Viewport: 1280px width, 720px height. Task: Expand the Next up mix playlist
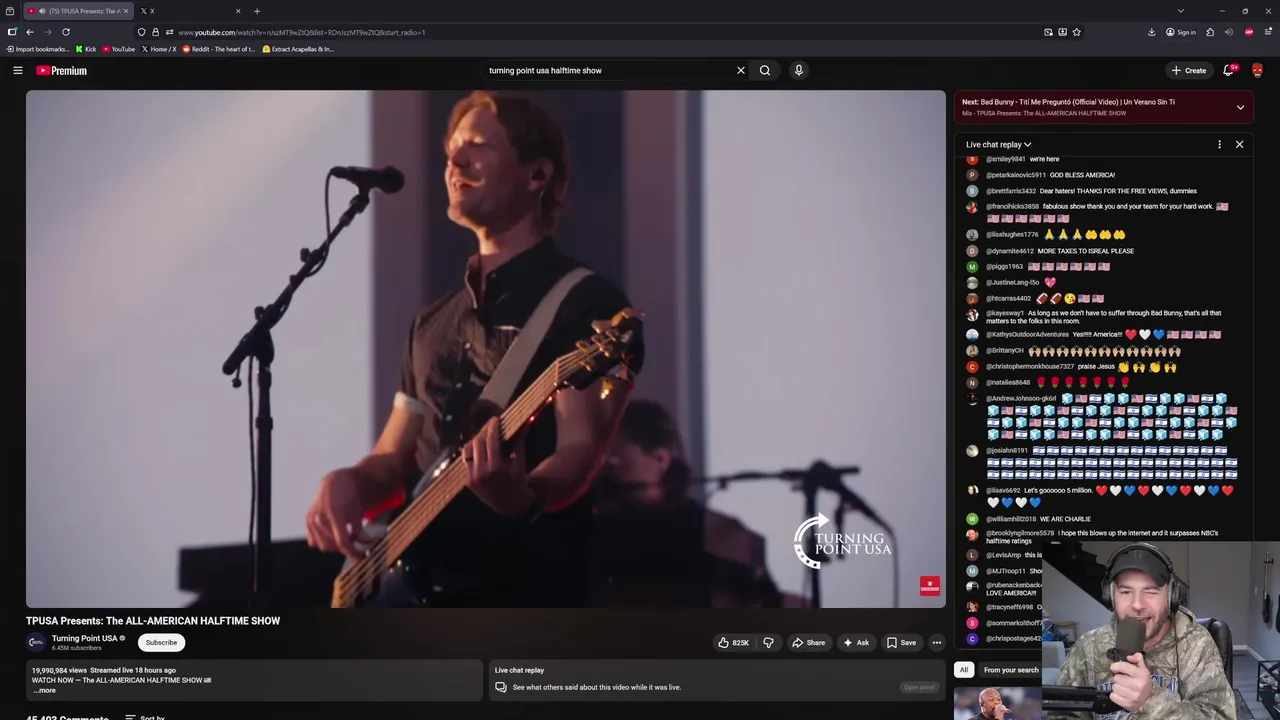[1240, 107]
